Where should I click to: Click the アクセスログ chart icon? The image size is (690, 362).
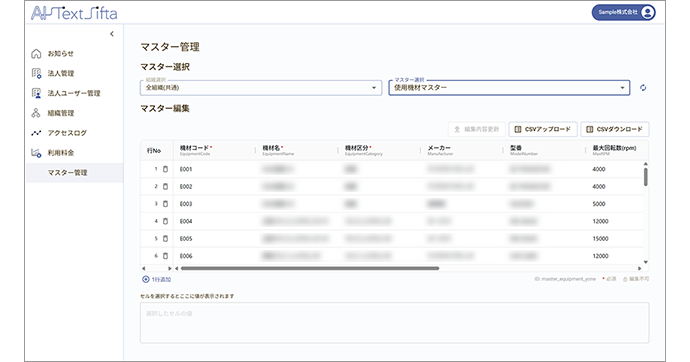pos(36,133)
